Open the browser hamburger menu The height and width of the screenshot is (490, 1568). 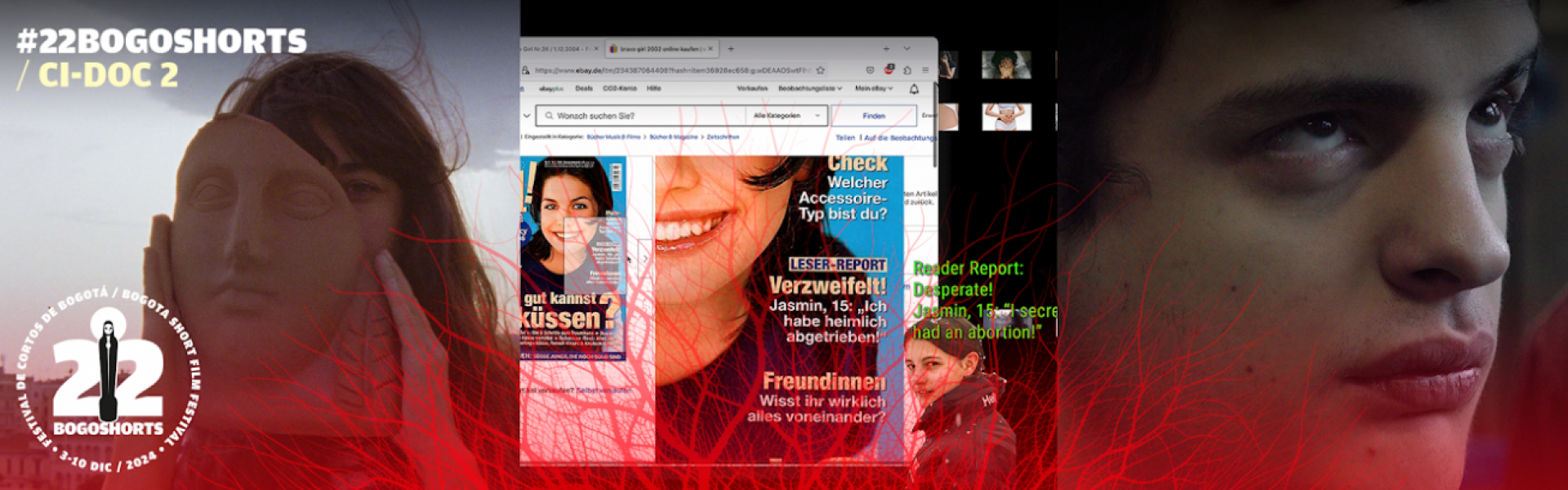[x=925, y=70]
